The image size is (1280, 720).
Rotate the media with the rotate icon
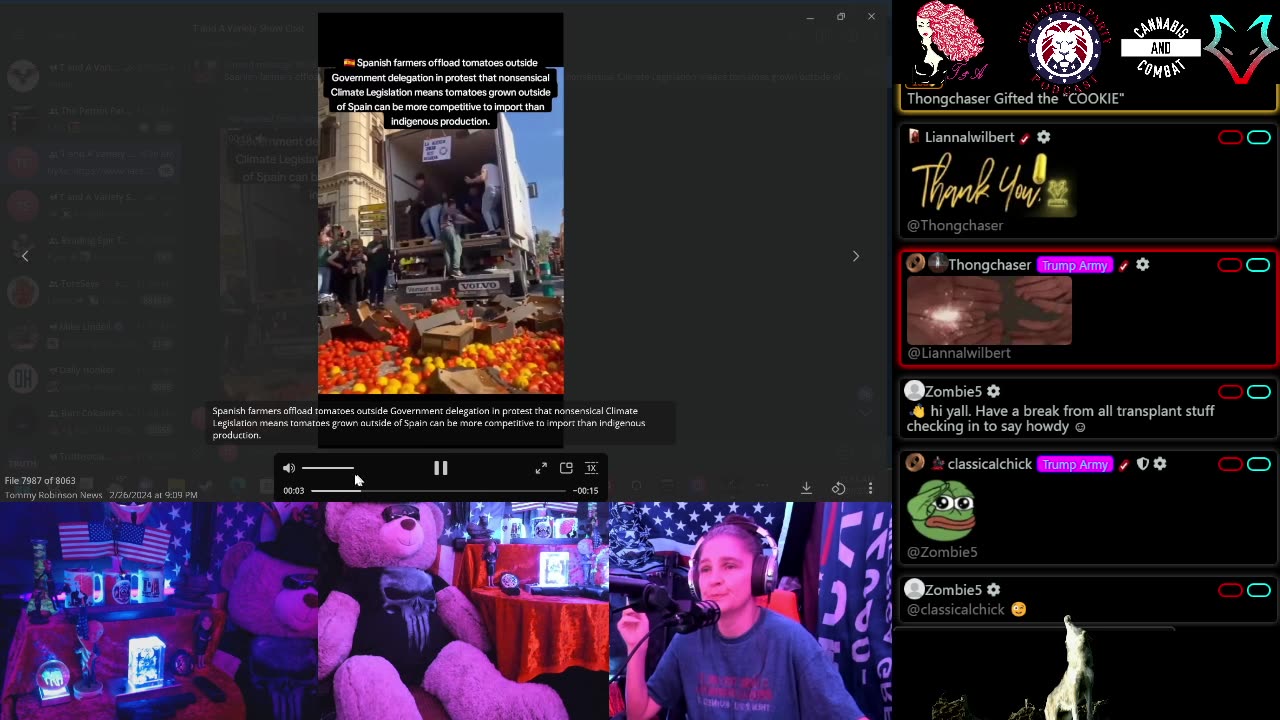coord(838,488)
